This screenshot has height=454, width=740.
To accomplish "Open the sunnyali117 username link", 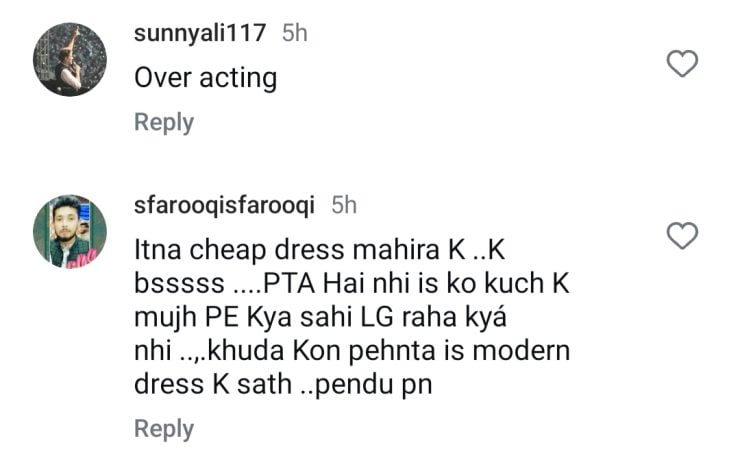I will pyautogui.click(x=200, y=33).
